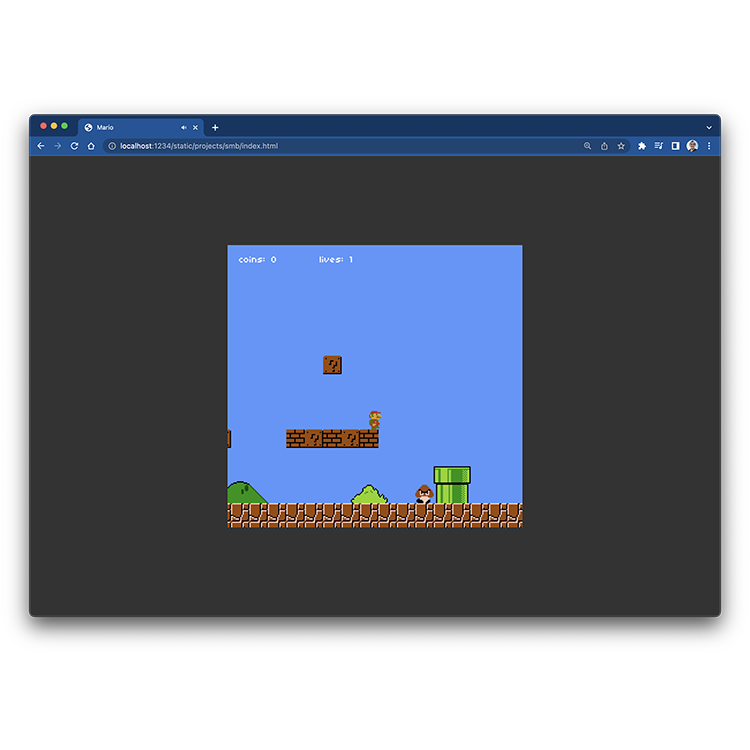Open the media controls playlist icon
The width and height of the screenshot is (750, 750).
tap(659, 146)
